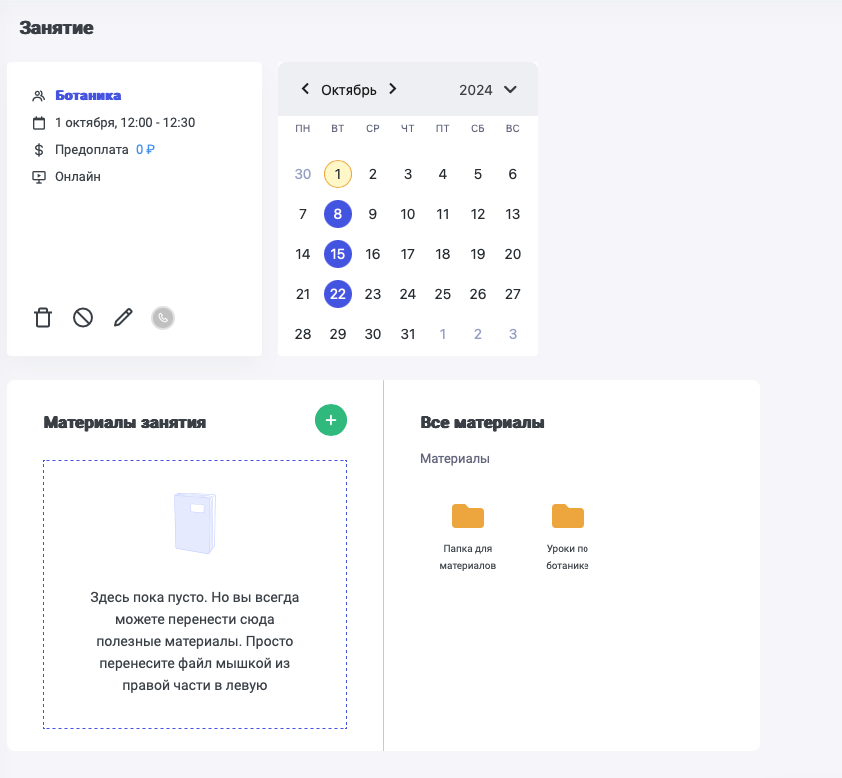The width and height of the screenshot is (842, 778).
Task: Open the 'Папка для материалов' folder
Action: click(x=468, y=516)
